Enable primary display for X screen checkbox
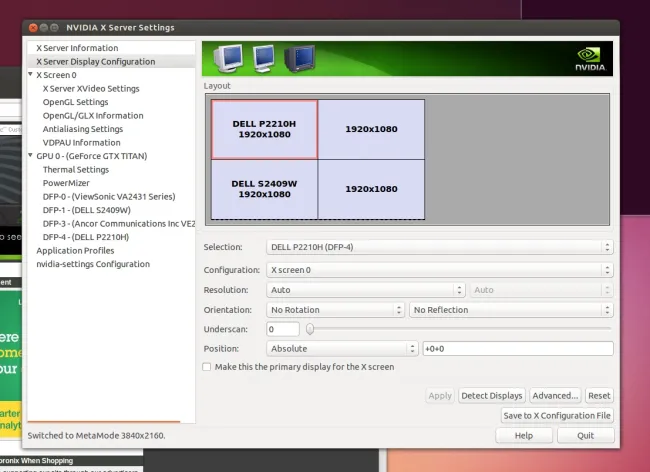650x472 pixels. click(206, 367)
